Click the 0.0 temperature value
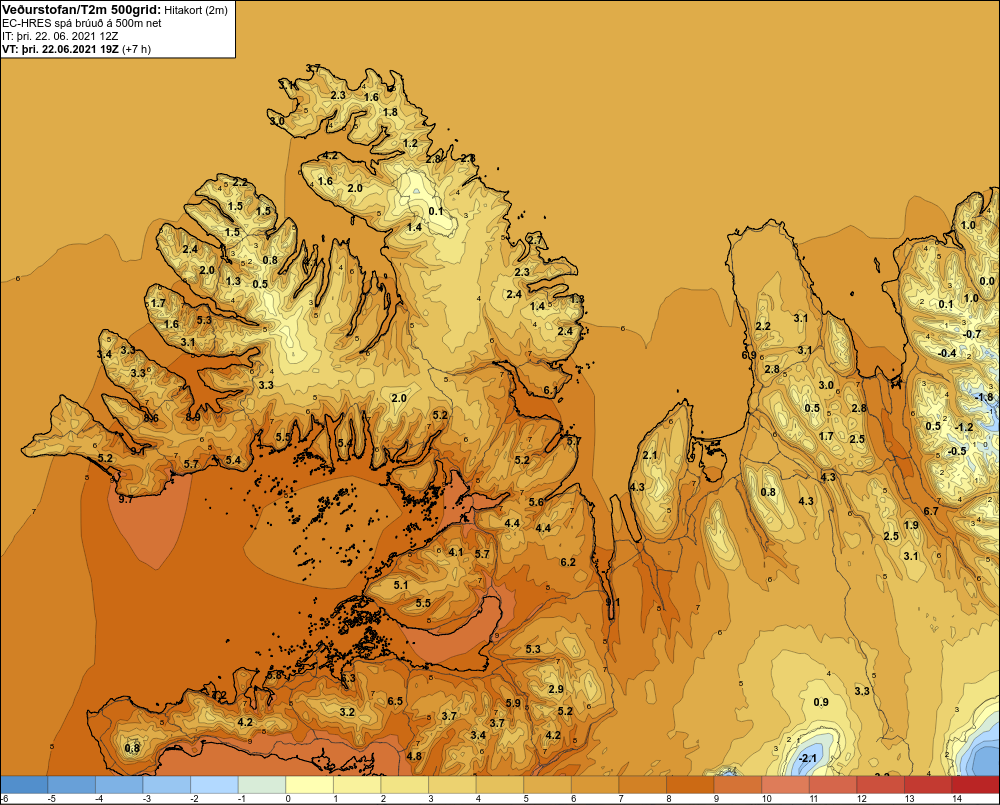Viewport: 1000px width, 805px height. [987, 281]
